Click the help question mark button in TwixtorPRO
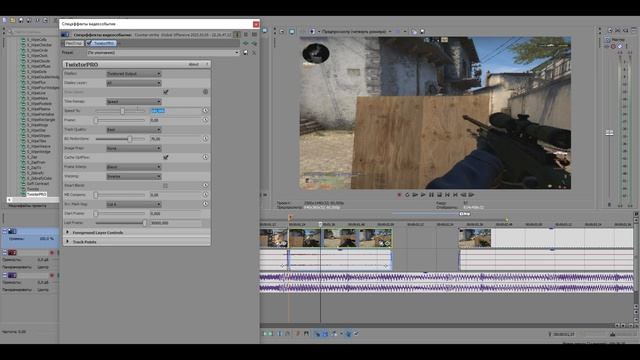Image resolution: width=640 pixels, height=360 pixels. pyautogui.click(x=207, y=64)
